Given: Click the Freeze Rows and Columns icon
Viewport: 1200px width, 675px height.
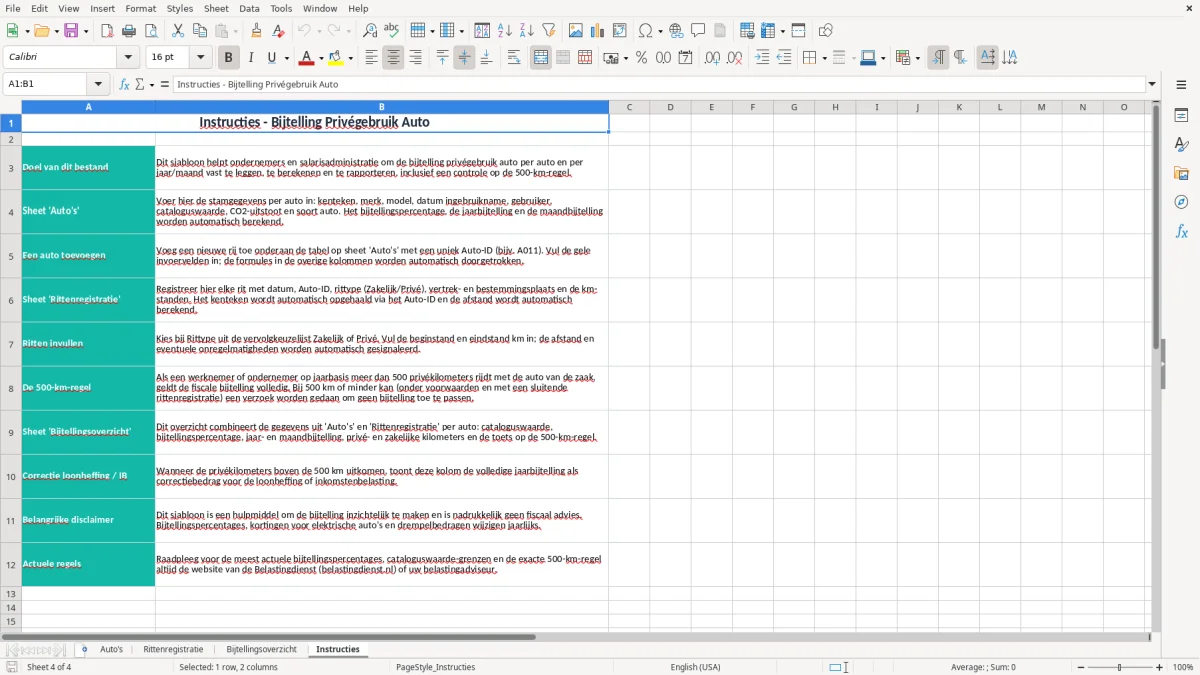Looking at the screenshot, I should [x=768, y=31].
